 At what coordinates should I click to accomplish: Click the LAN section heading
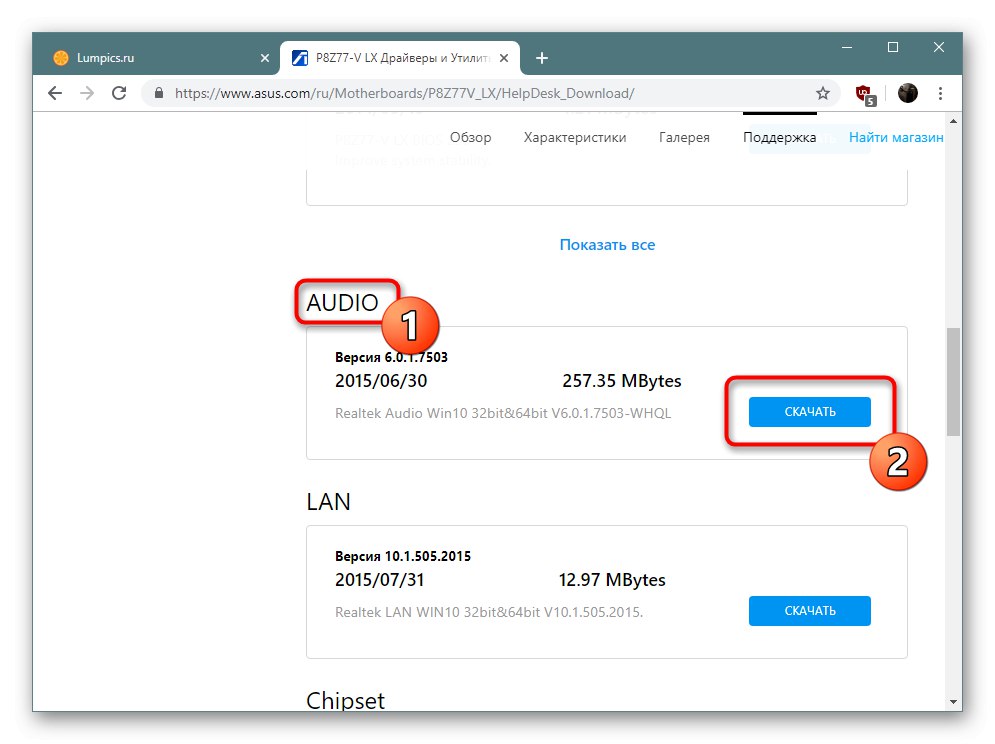(x=328, y=502)
